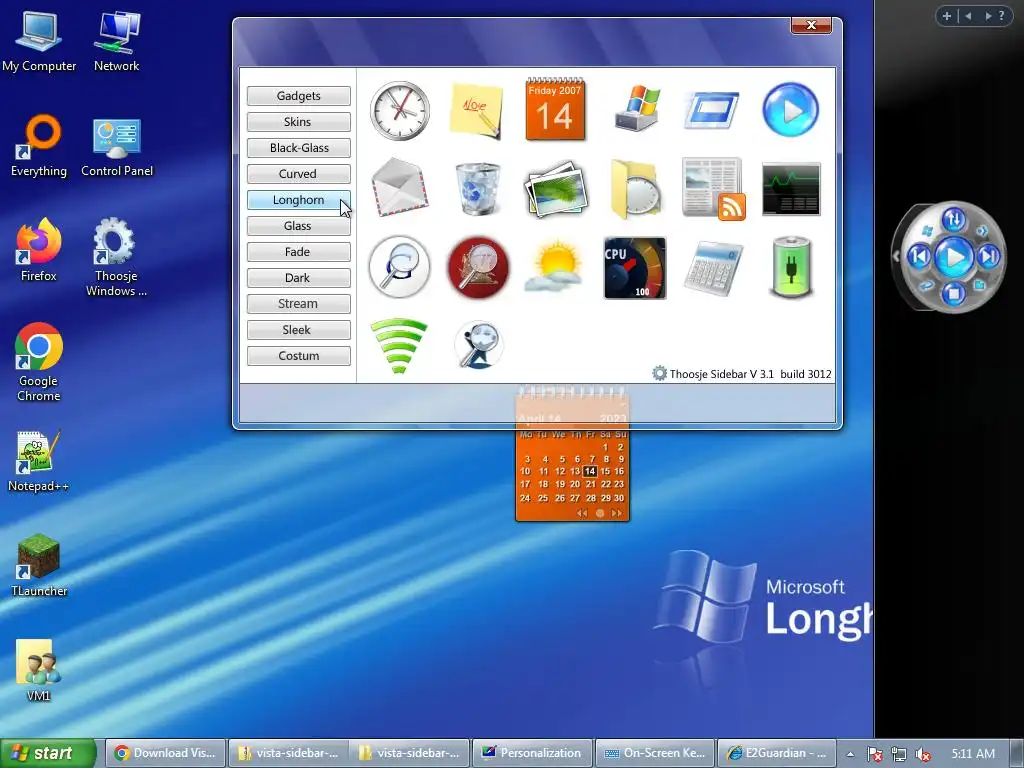Stop playback on the round player gadget
Viewport: 1024px width, 768px height.
pos(953,293)
